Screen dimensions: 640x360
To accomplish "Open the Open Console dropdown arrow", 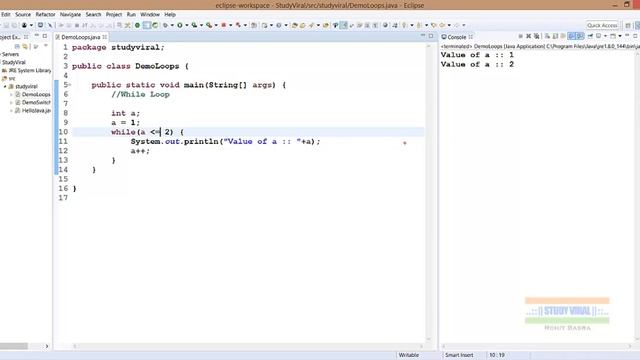I will [x=620, y=36].
